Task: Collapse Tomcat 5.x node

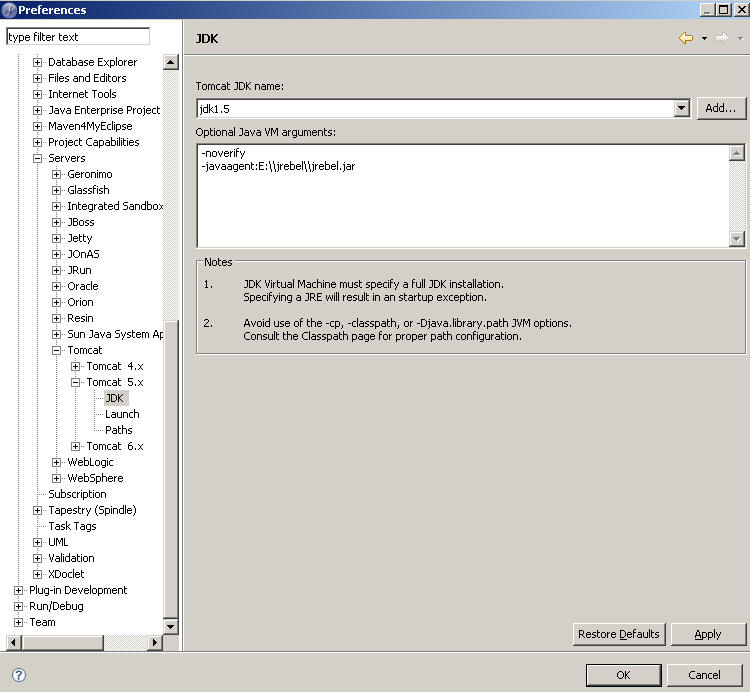Action: click(x=75, y=382)
